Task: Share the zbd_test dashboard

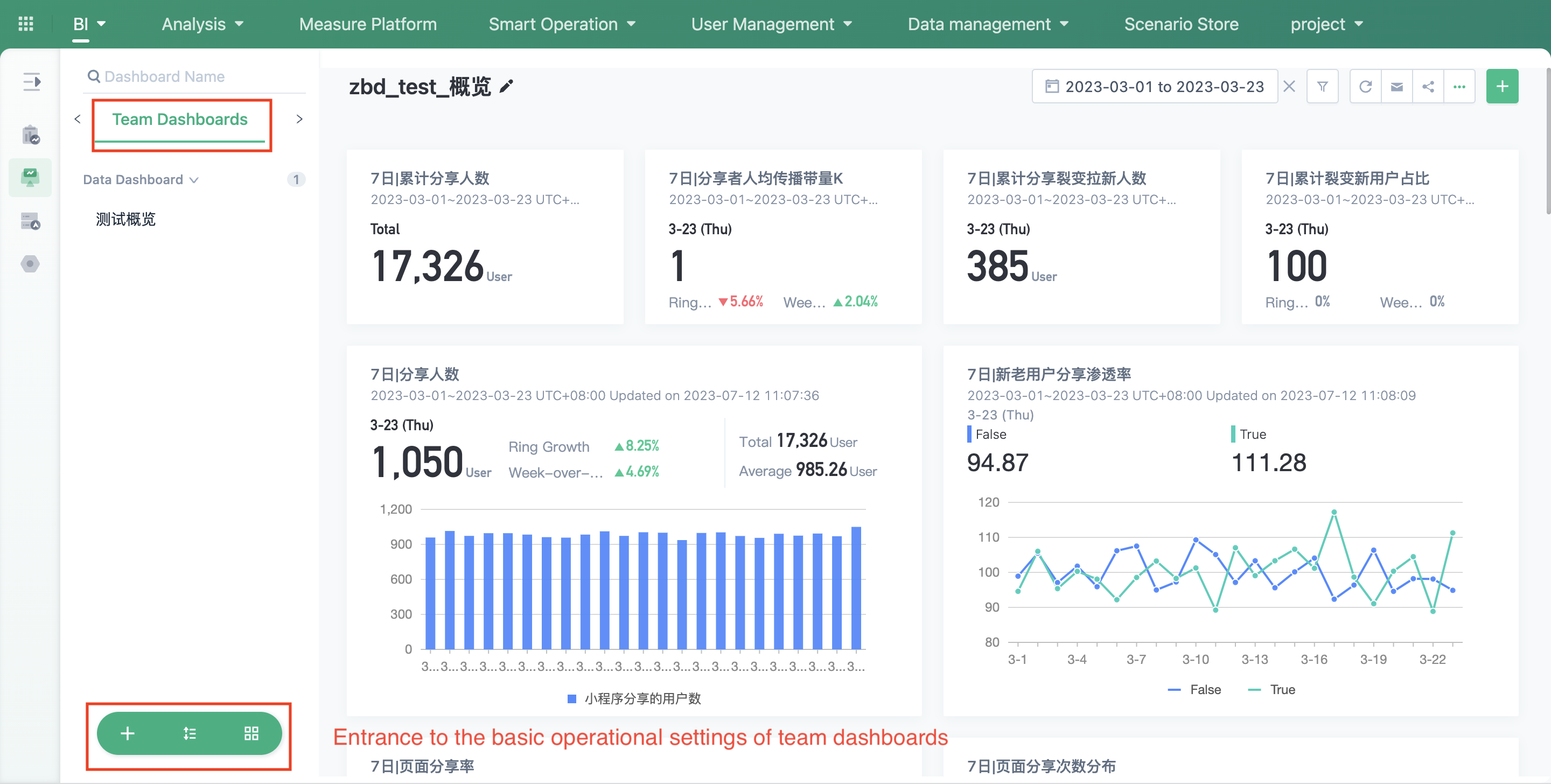Action: [x=1428, y=86]
